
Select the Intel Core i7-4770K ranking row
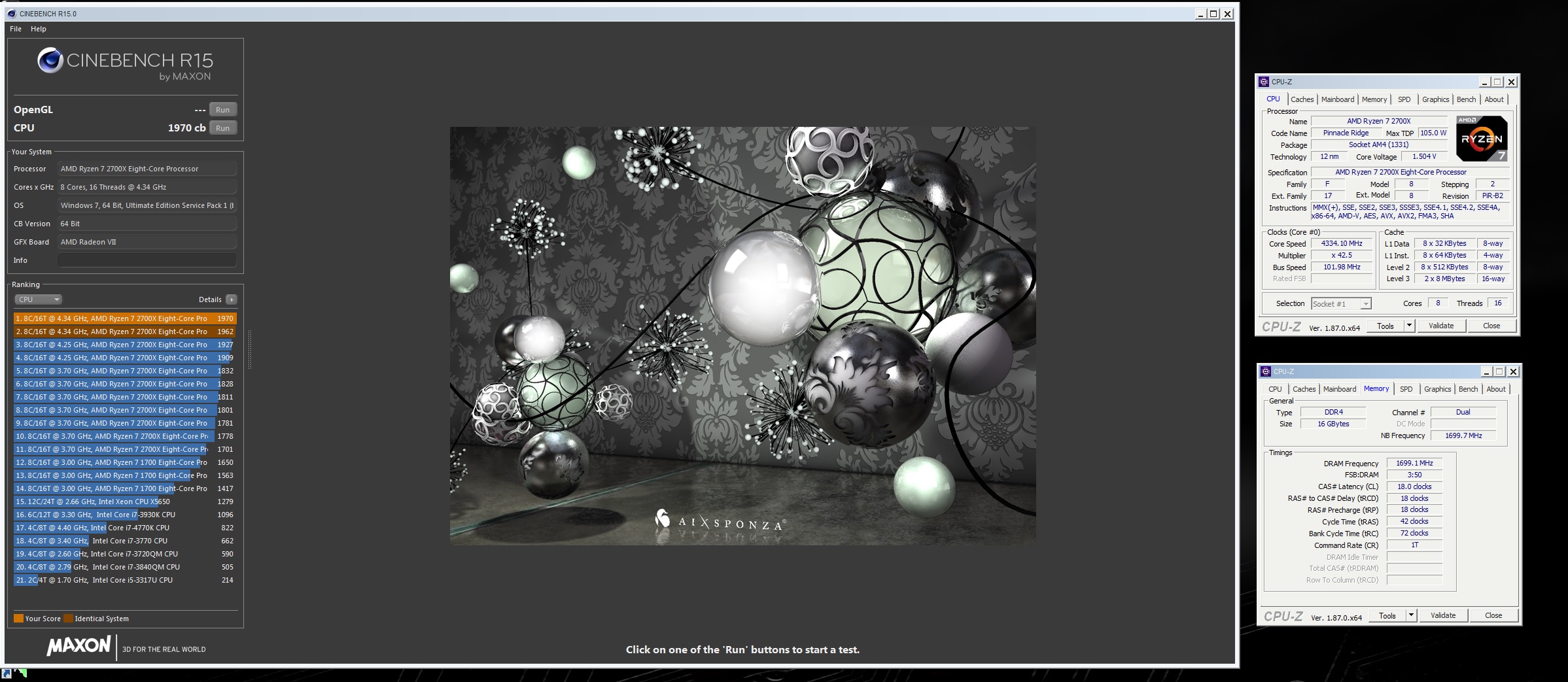(125, 528)
